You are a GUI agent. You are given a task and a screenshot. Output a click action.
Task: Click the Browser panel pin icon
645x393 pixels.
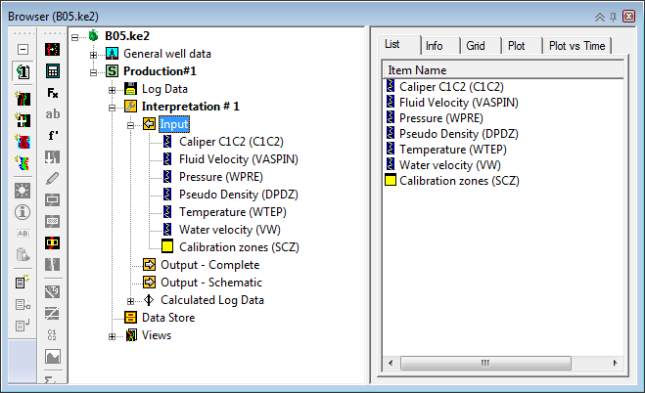tap(613, 17)
